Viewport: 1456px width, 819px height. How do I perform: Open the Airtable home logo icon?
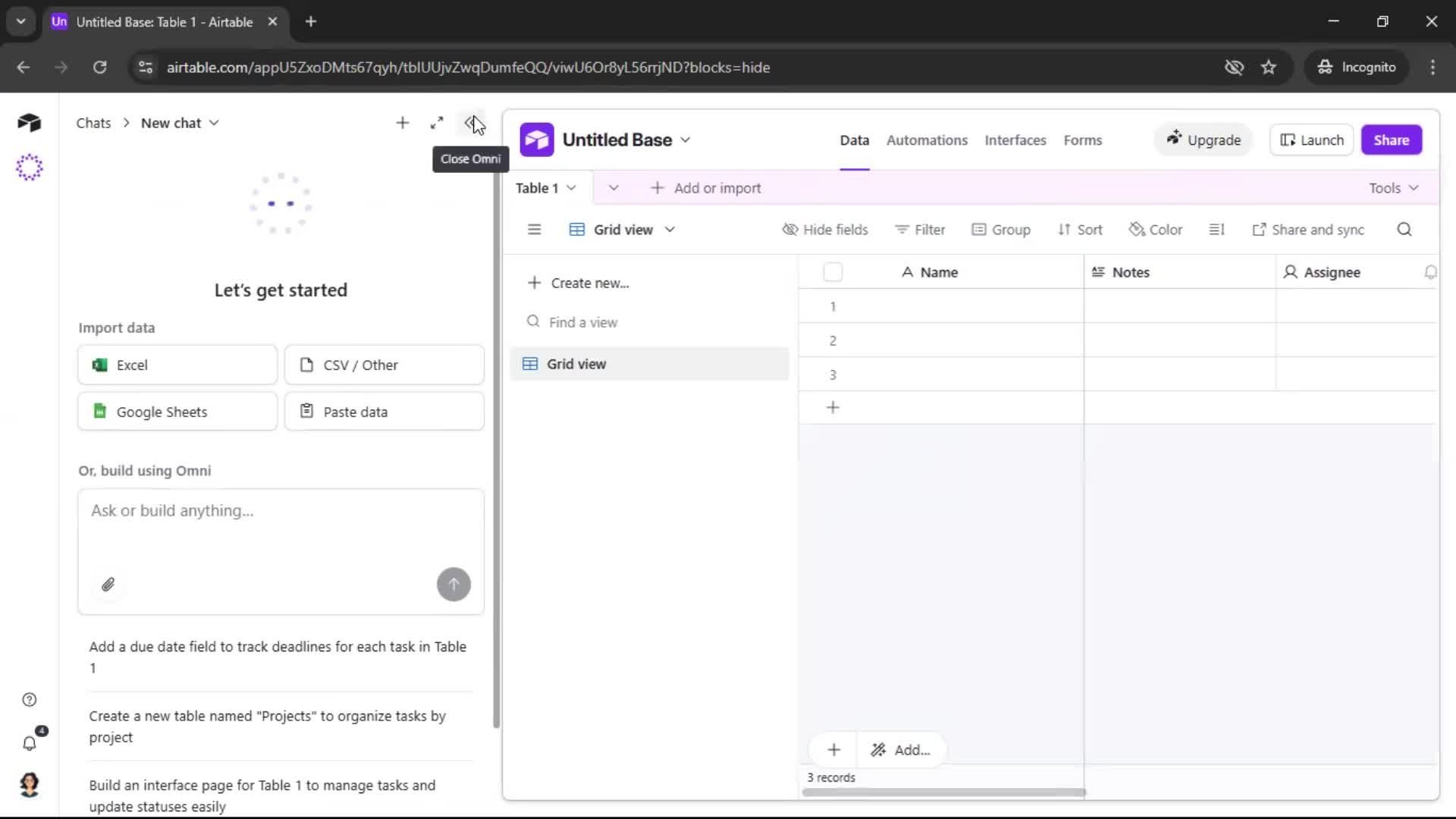click(29, 123)
